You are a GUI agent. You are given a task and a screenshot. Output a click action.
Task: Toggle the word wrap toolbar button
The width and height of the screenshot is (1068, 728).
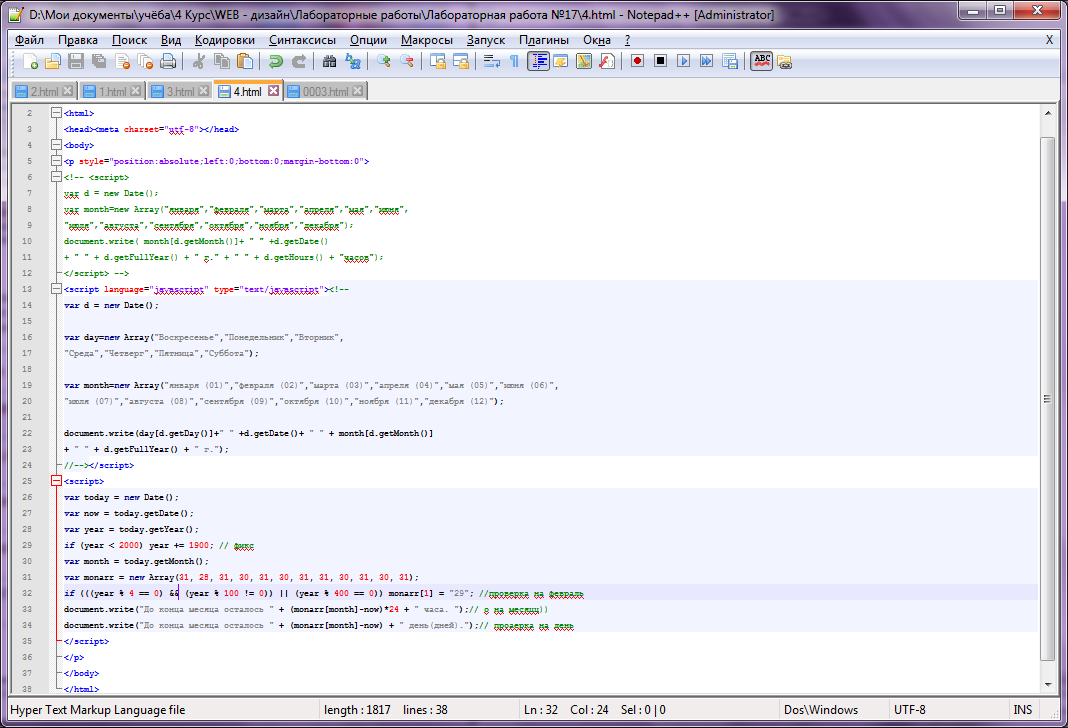(491, 61)
